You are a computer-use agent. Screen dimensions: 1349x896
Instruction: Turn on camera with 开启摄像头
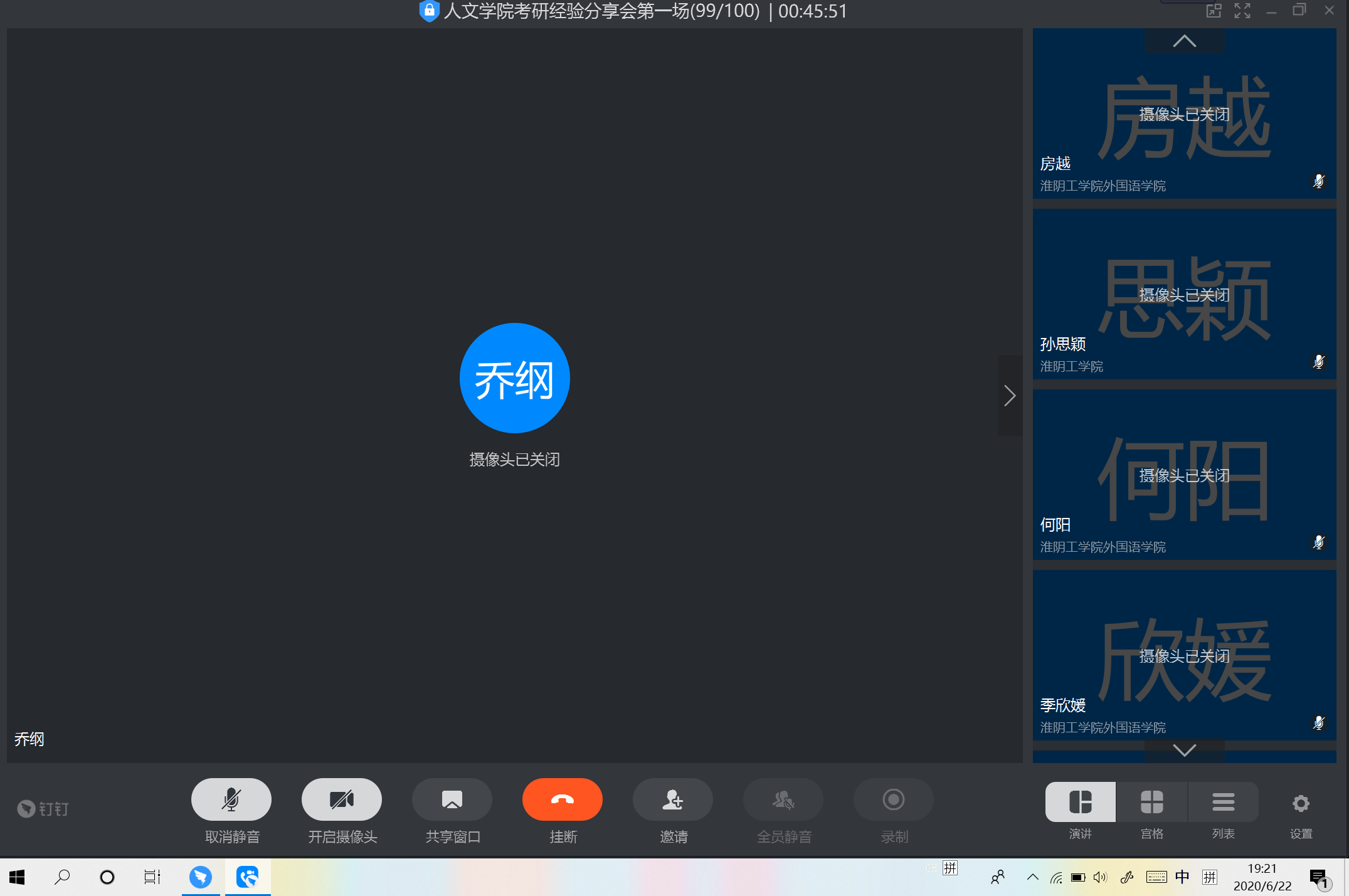pos(341,799)
